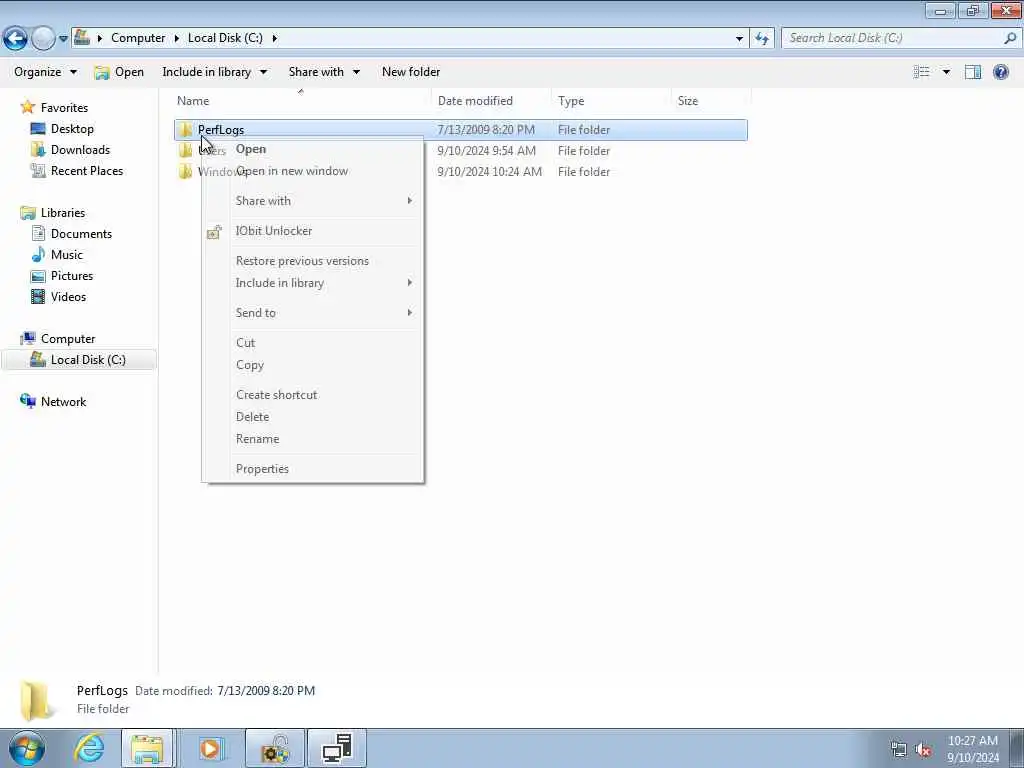Sort by Size column header
The image size is (1024, 768).
(688, 101)
